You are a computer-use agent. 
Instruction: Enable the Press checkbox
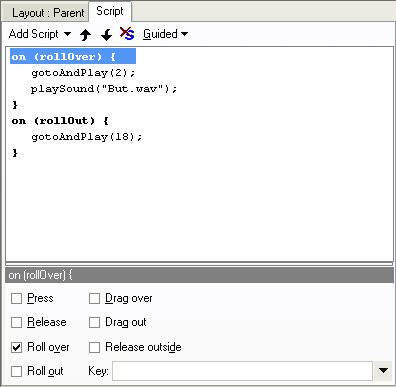16,298
